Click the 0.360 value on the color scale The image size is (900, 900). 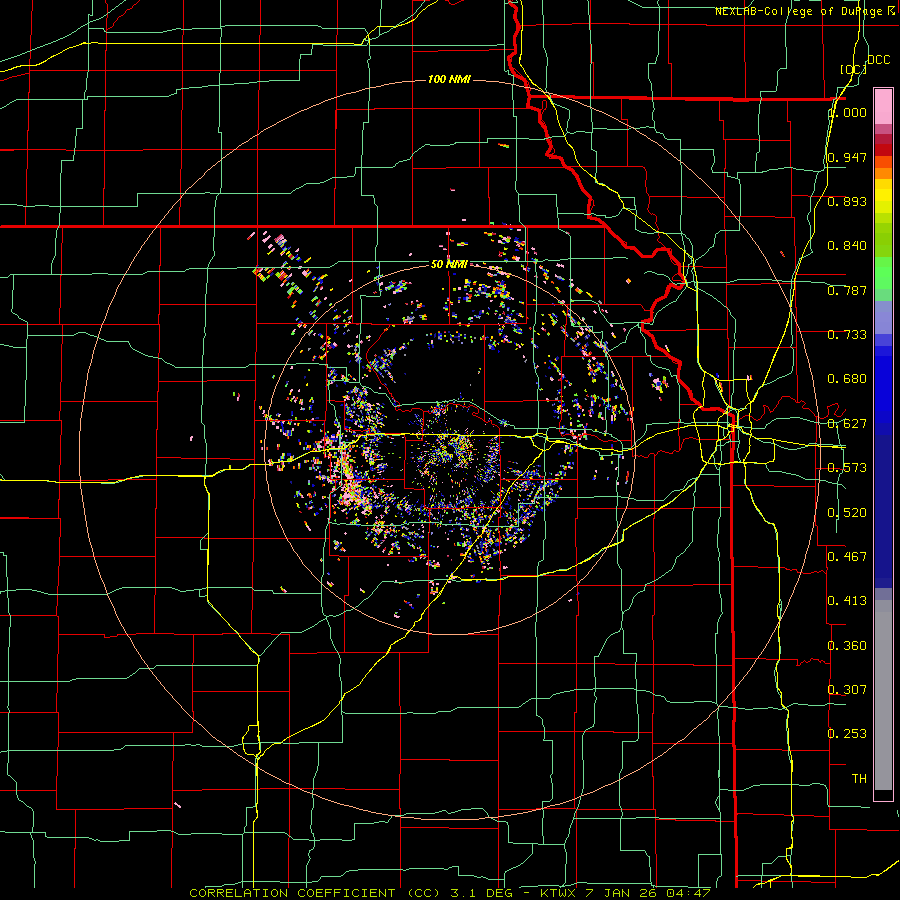tap(847, 646)
